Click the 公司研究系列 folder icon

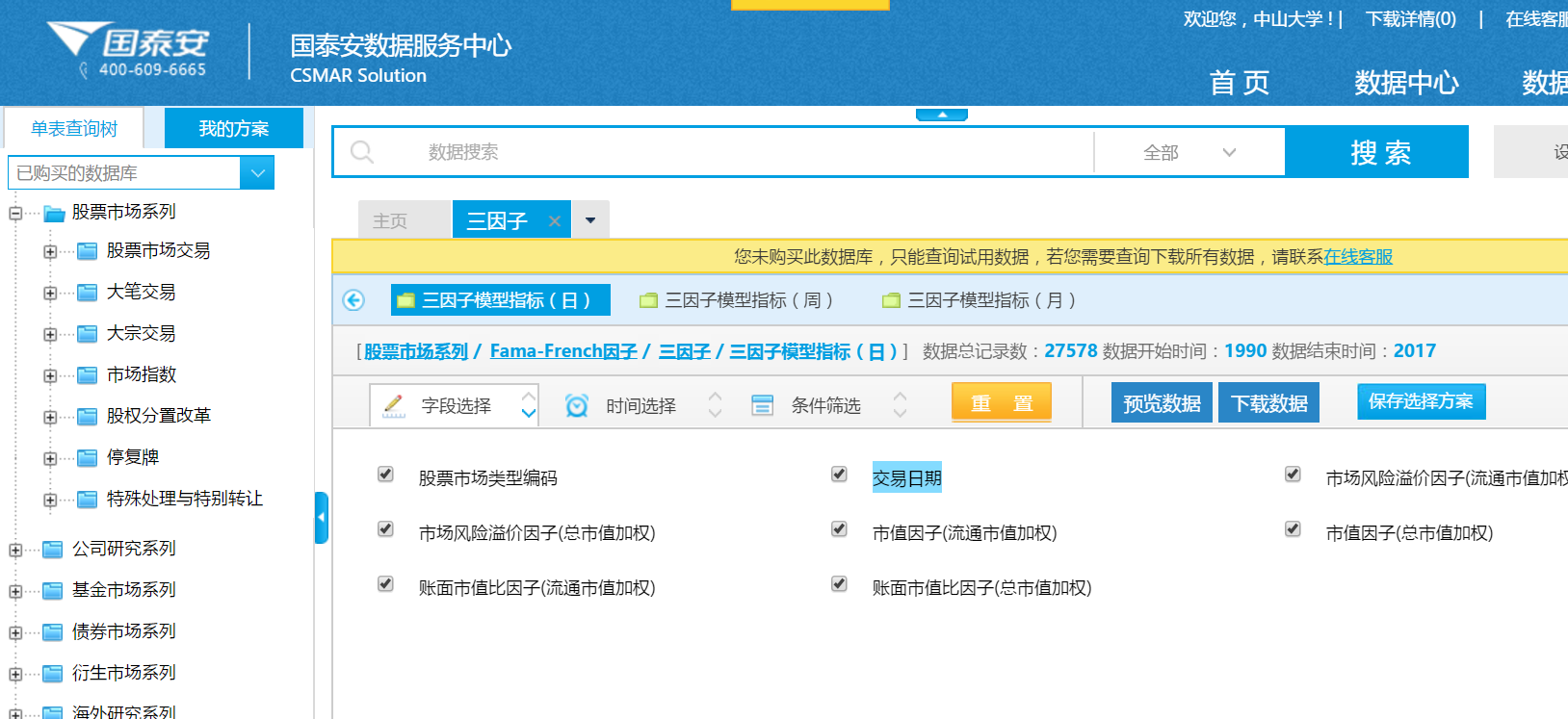(x=54, y=550)
